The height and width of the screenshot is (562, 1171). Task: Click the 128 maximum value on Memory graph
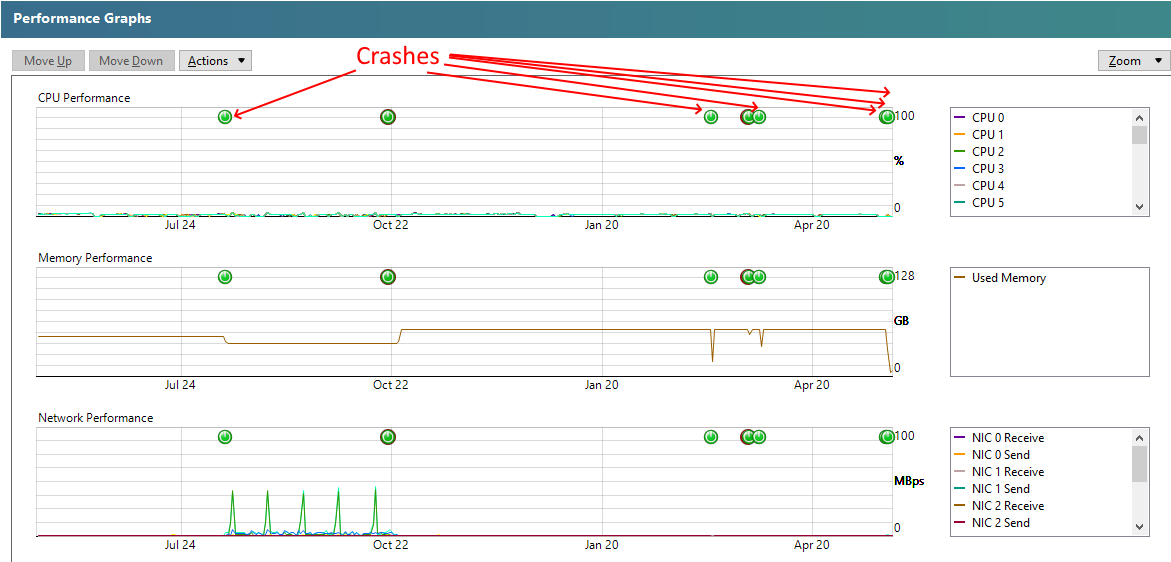(904, 276)
